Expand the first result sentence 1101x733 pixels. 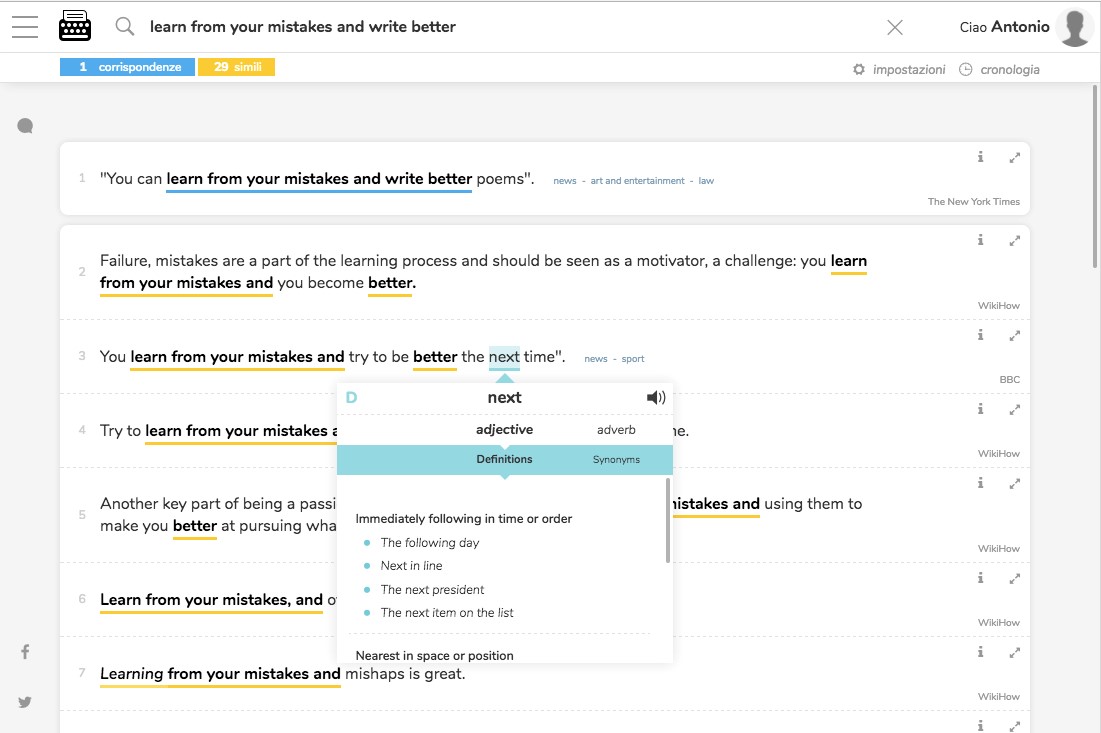1015,157
